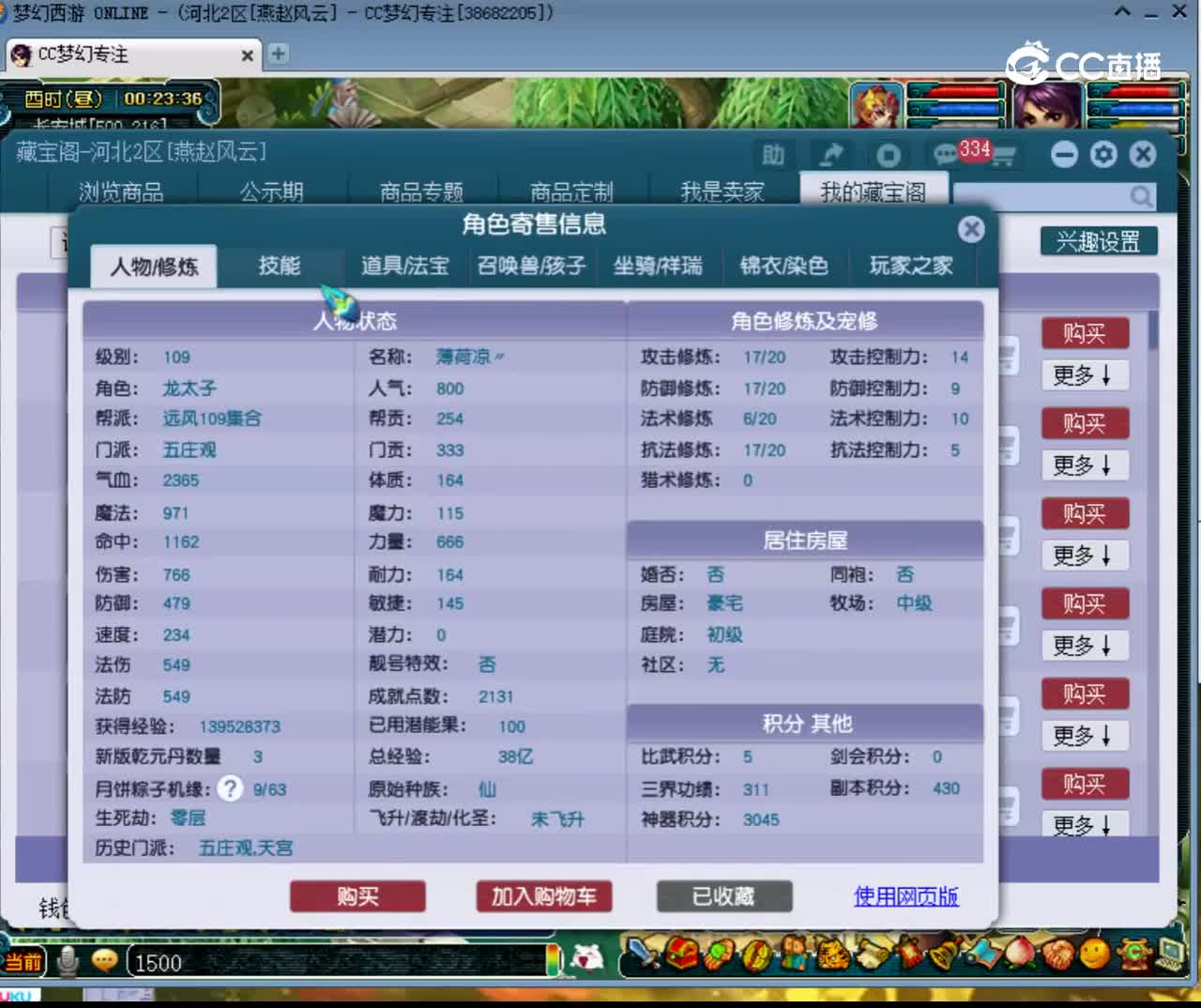Open the child character icon in toolbar
Viewport: 1201px width, 1008px height.
tap(795, 953)
